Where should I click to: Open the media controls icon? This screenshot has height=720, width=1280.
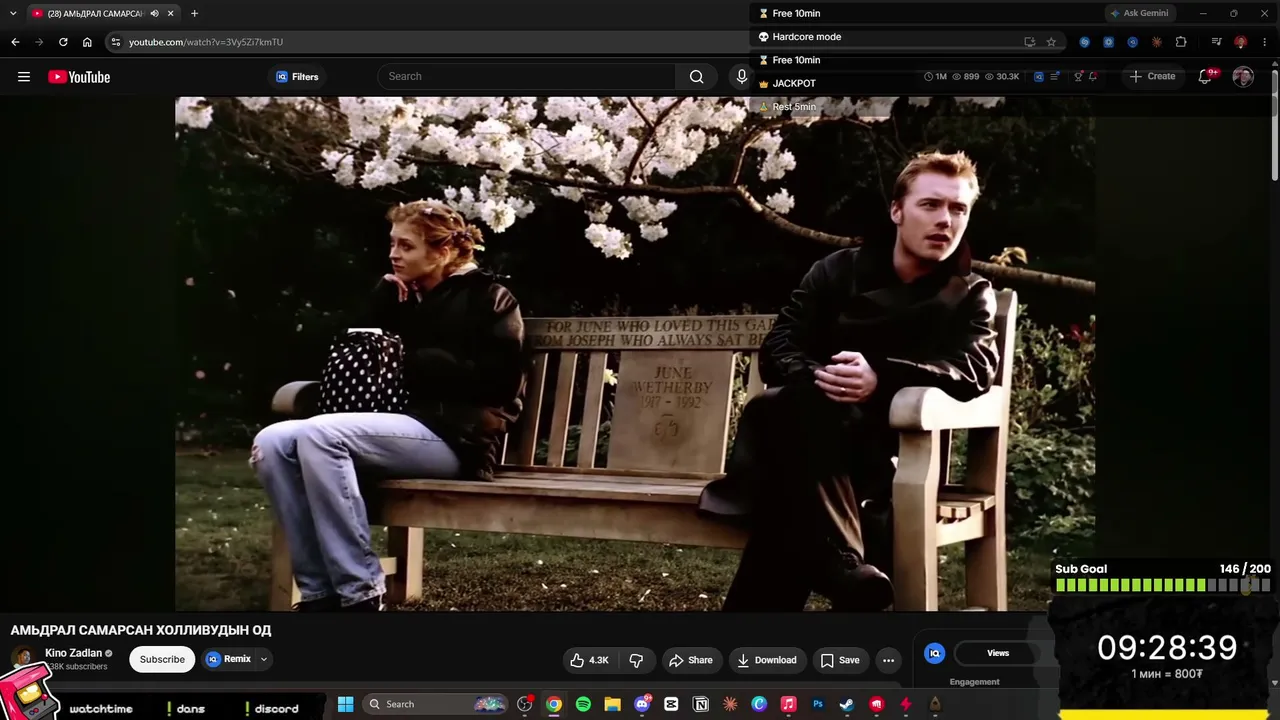pos(1216,42)
